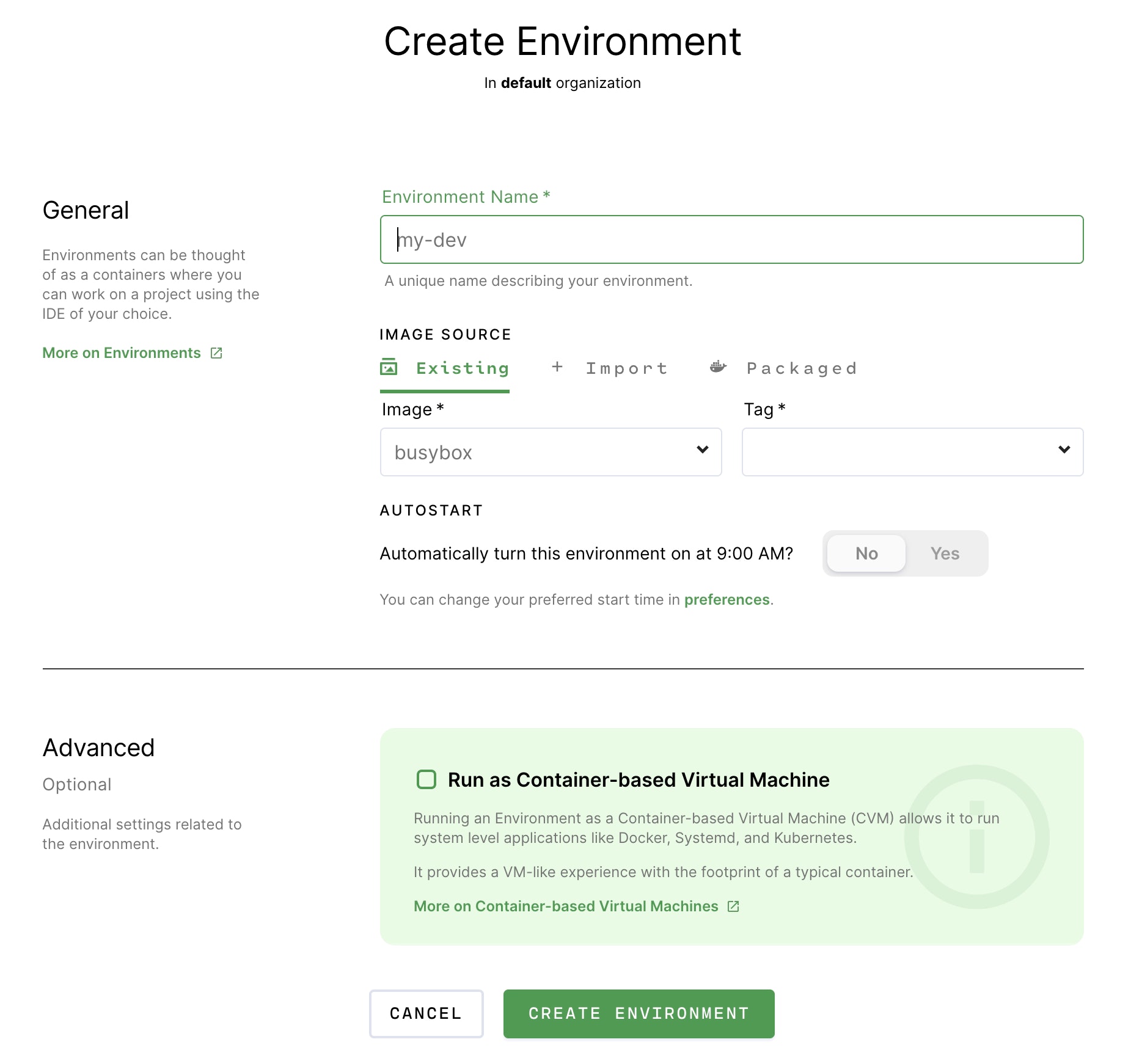Click the Environment Name input field
Screen dimensions: 1131x1064
click(731, 239)
